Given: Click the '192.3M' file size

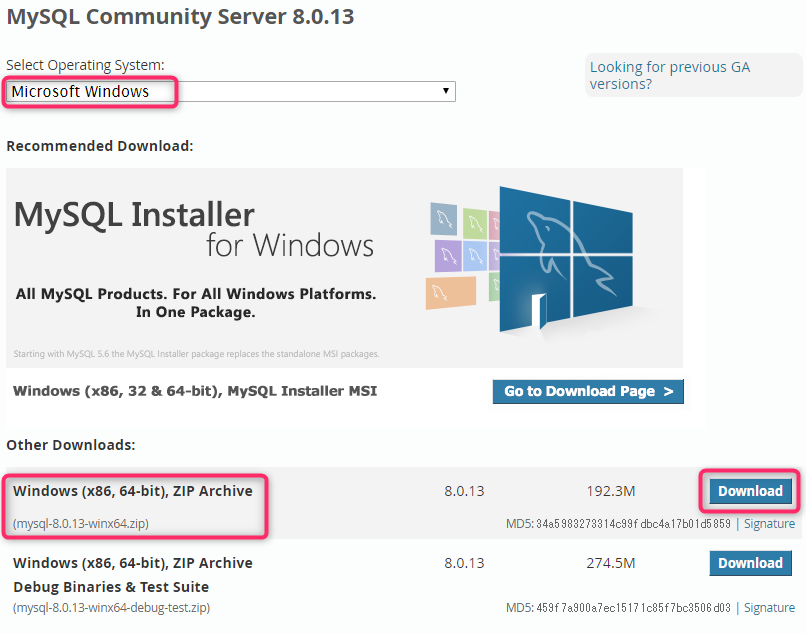Looking at the screenshot, I should click(611, 491).
